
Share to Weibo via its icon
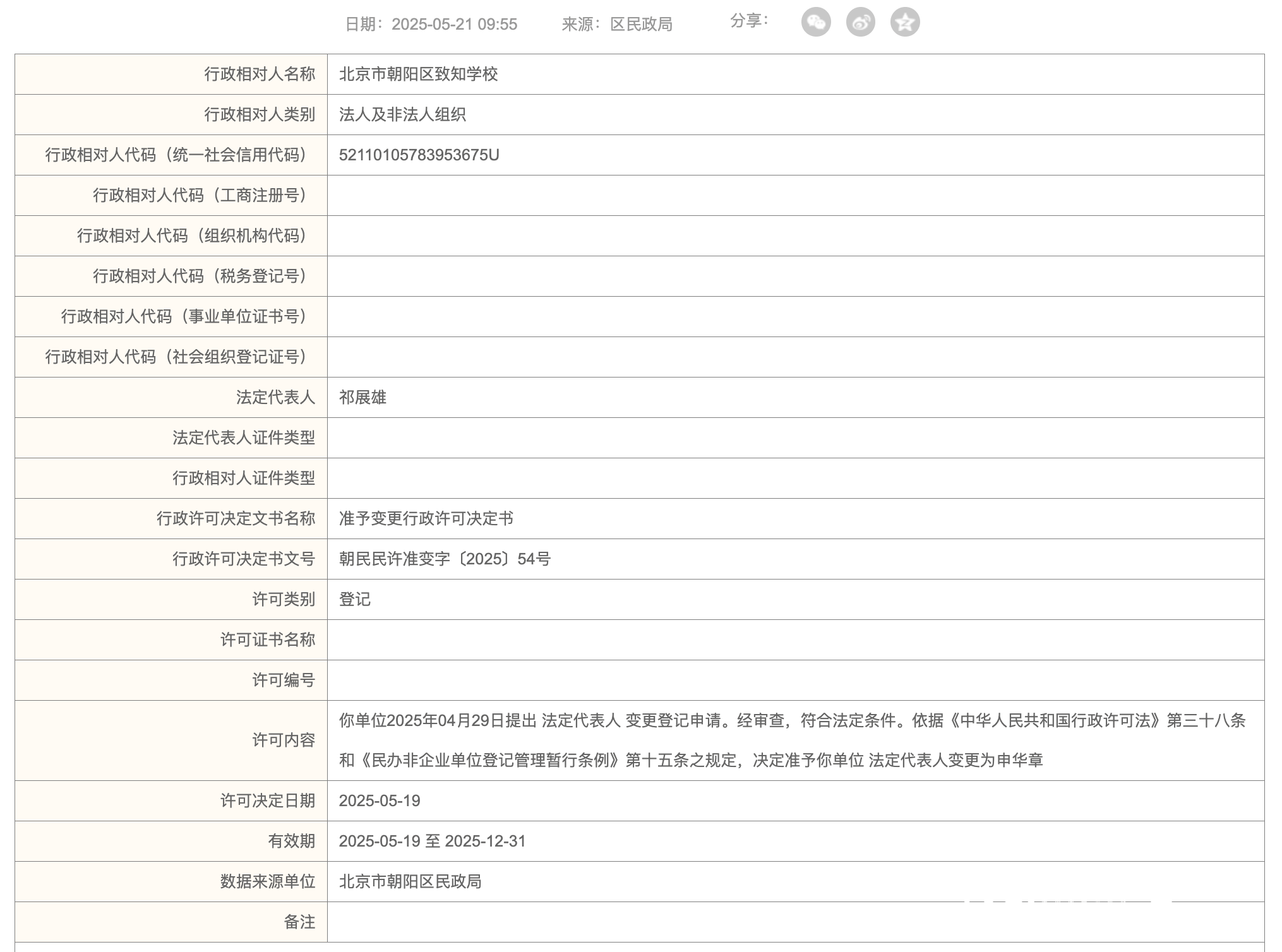pyautogui.click(x=860, y=23)
